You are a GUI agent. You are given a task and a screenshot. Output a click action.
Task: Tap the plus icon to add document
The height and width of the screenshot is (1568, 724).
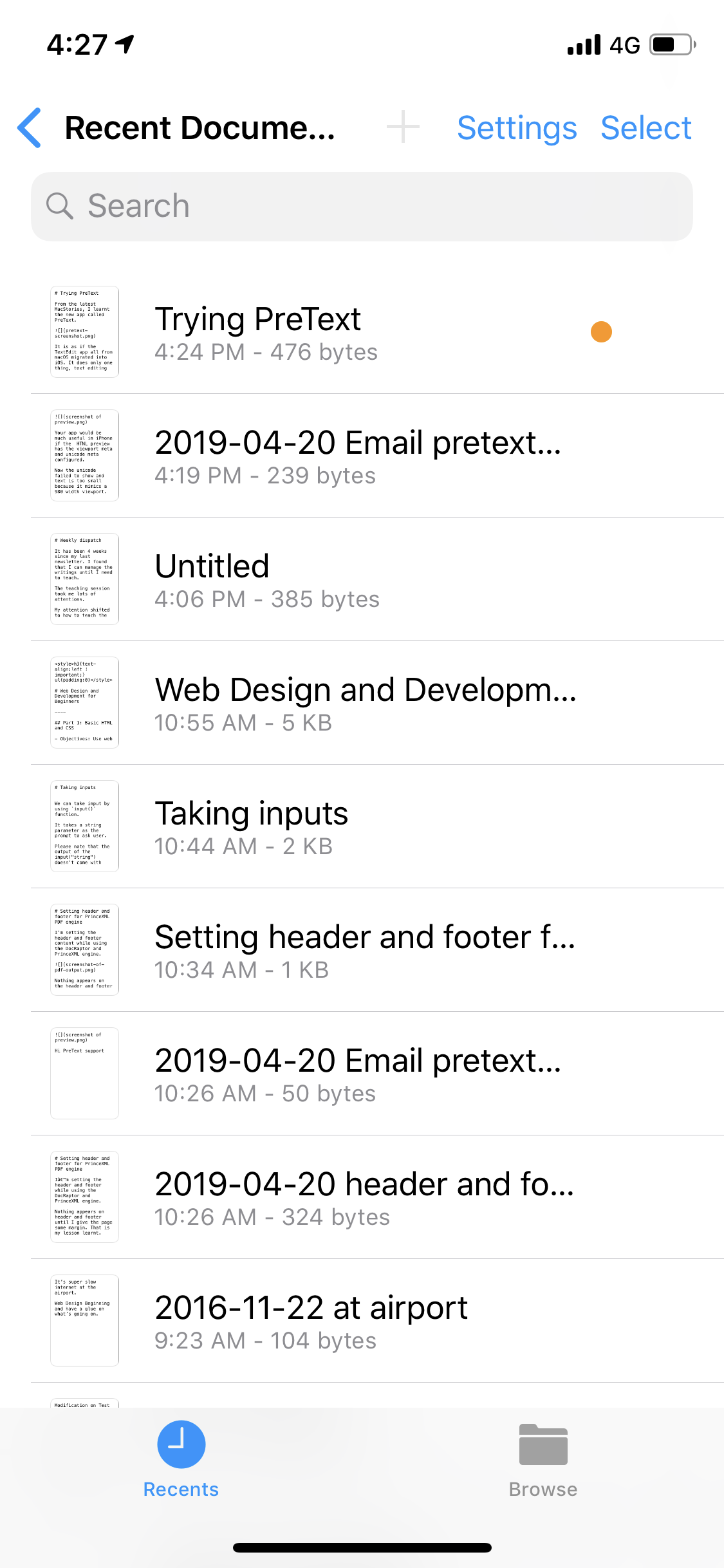coord(403,127)
